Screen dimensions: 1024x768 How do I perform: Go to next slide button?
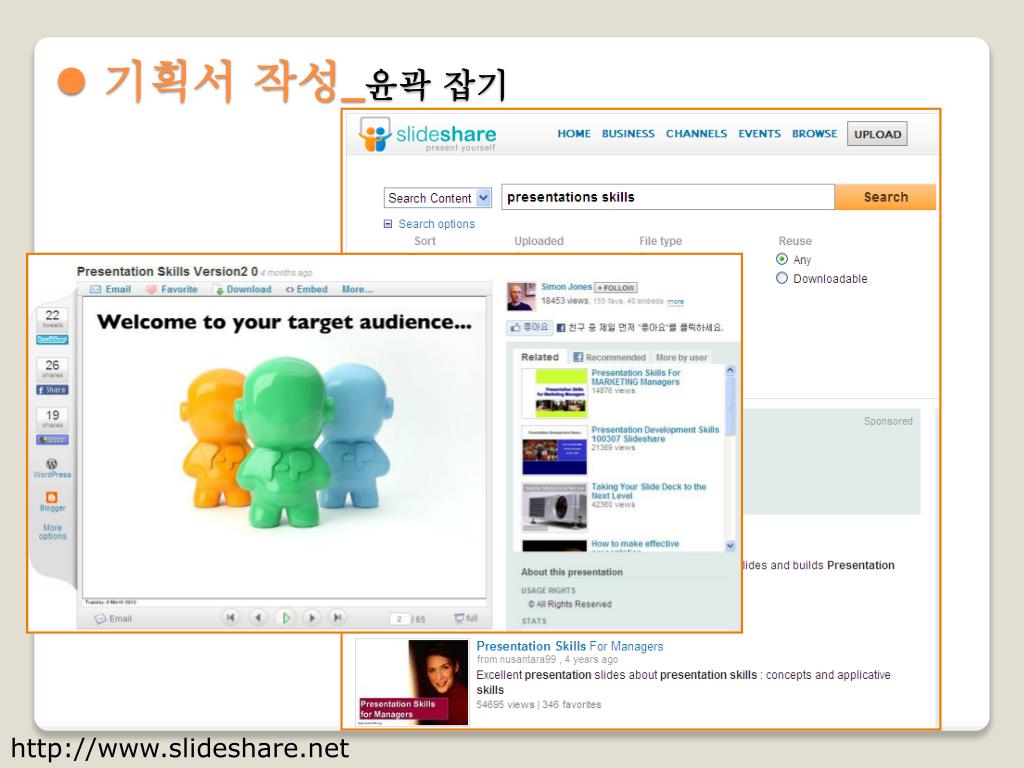pos(312,617)
